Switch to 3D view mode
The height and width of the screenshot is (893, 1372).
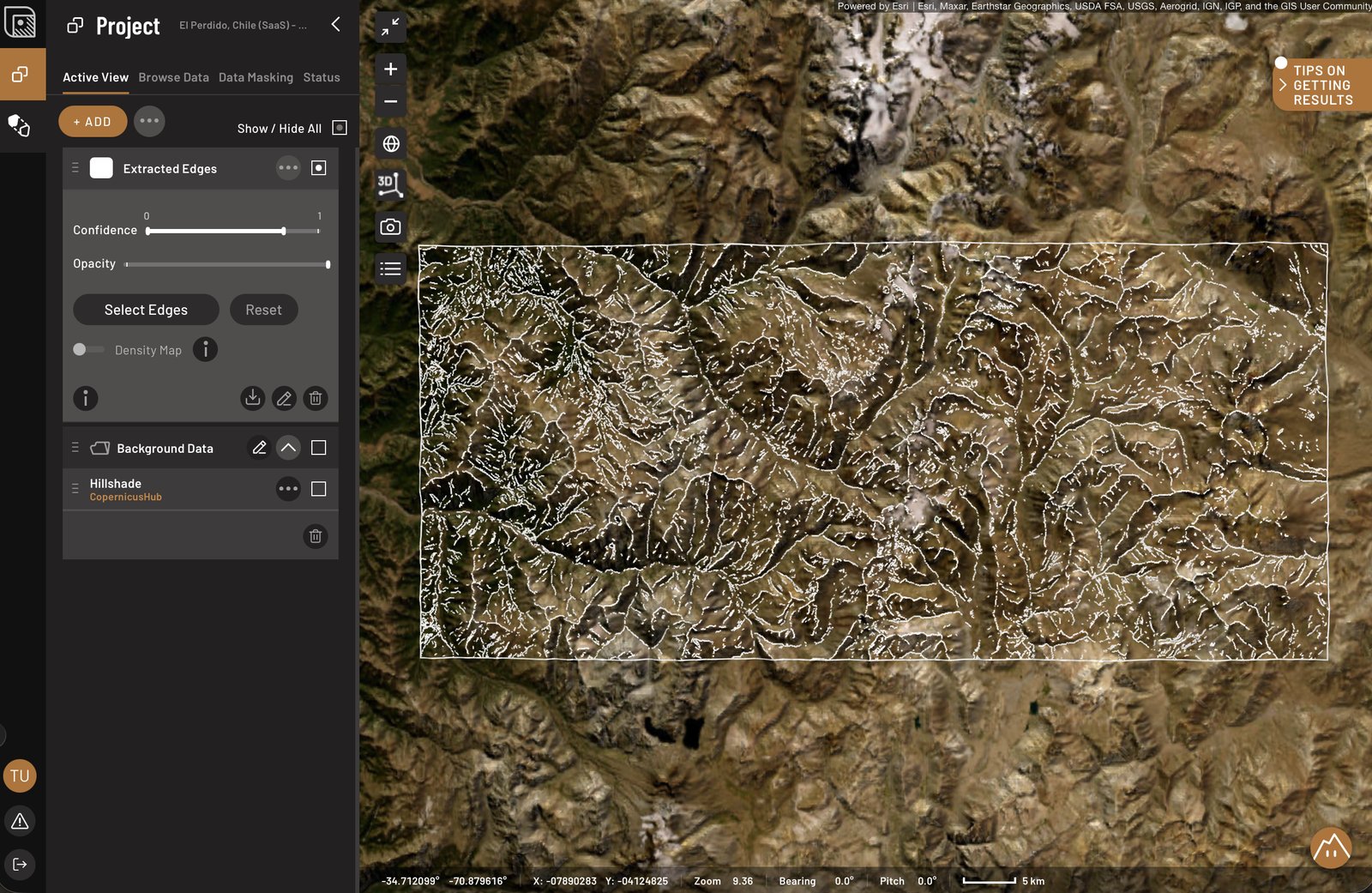pyautogui.click(x=390, y=184)
